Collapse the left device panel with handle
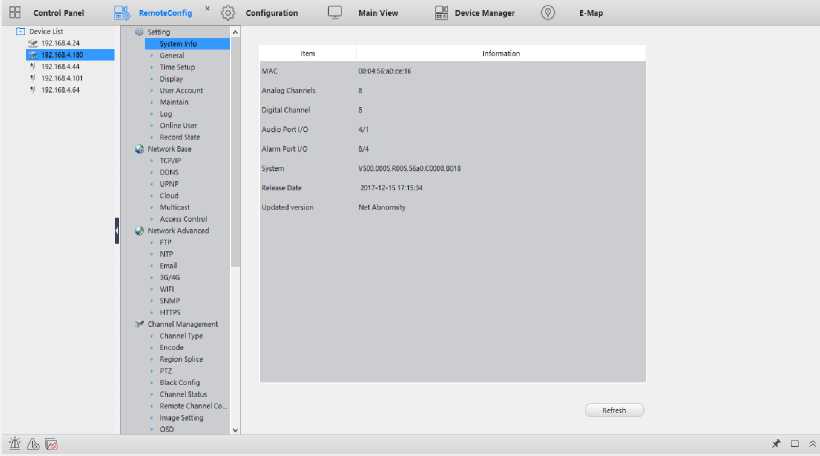 (x=116, y=230)
